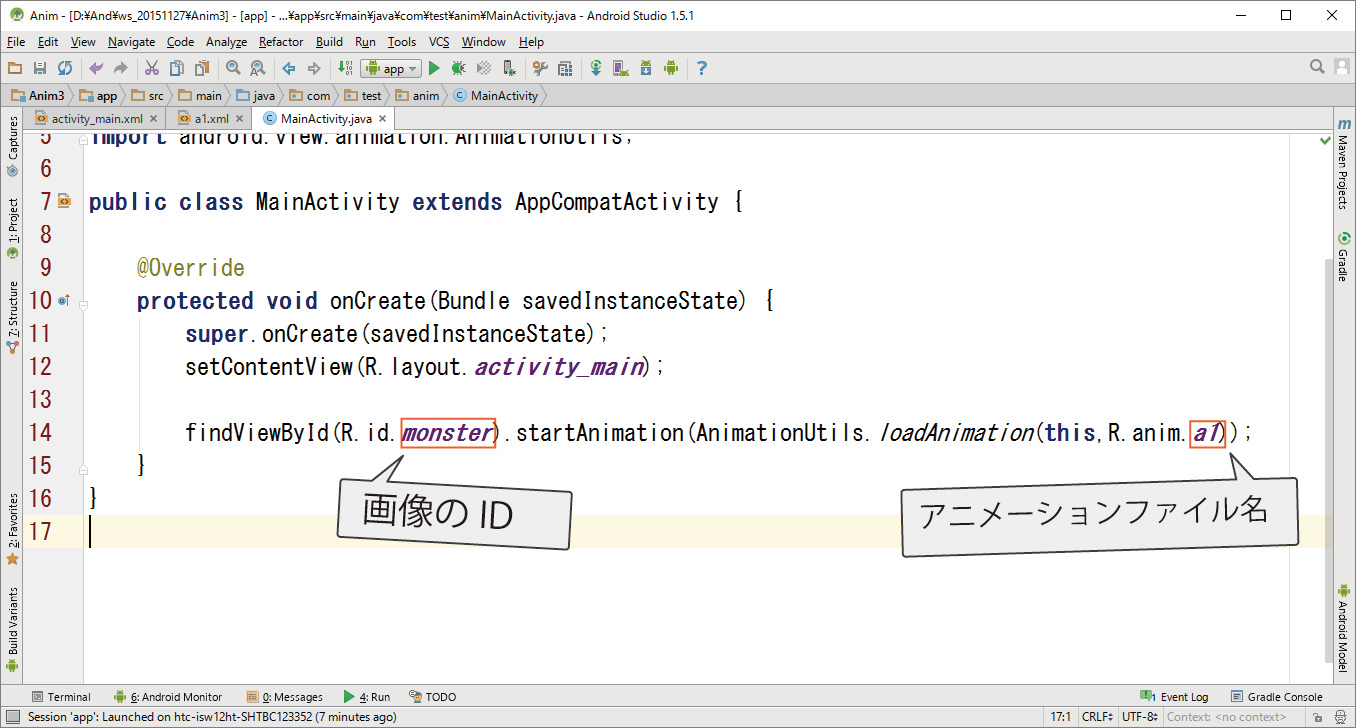Click the Cut scissors icon
This screenshot has height=728, width=1356.
[x=152, y=68]
